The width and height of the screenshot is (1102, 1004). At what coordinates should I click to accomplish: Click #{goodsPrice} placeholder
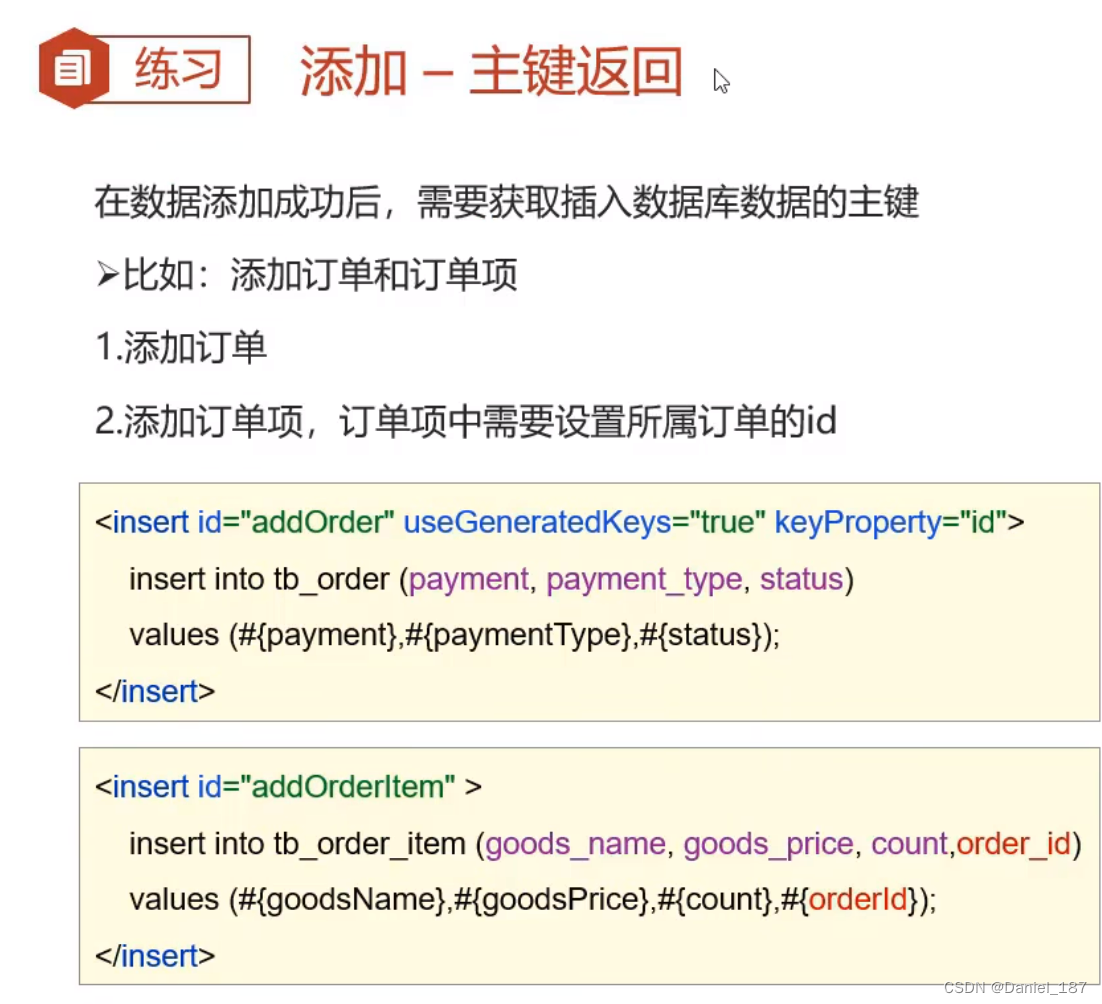551,900
